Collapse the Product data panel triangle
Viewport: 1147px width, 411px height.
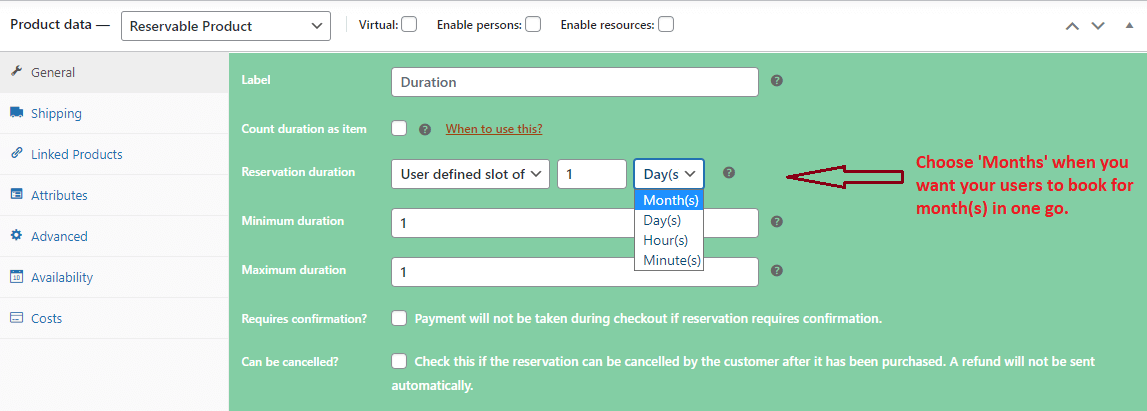pos(1125,26)
